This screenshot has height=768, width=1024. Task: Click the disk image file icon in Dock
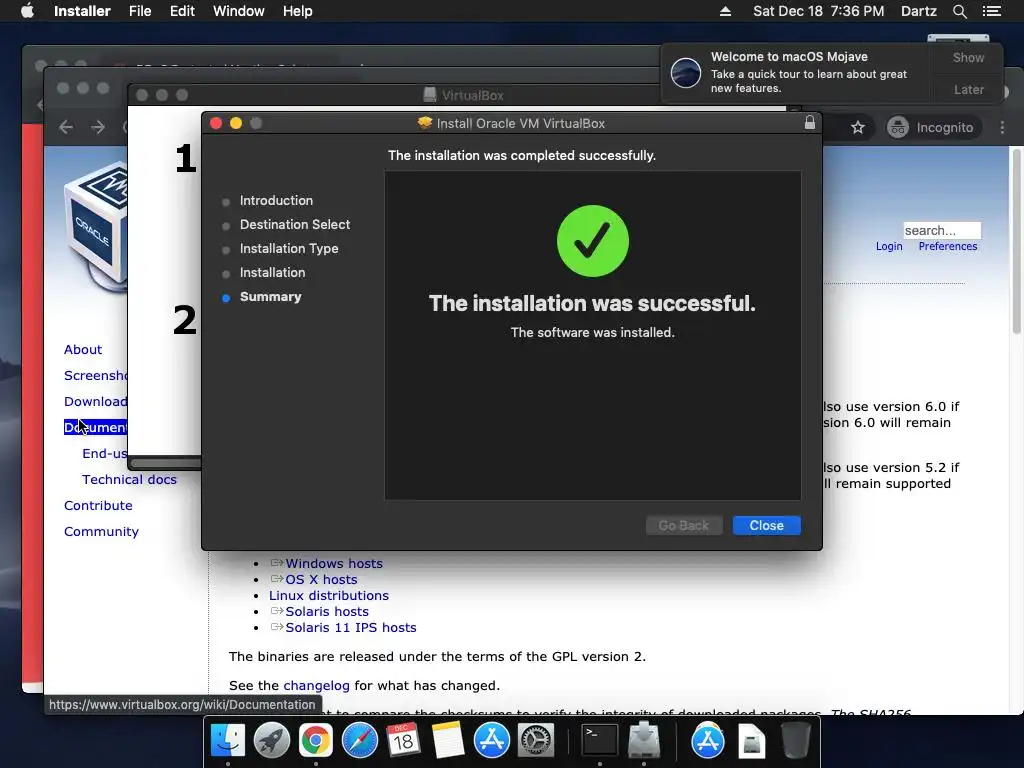(752, 740)
